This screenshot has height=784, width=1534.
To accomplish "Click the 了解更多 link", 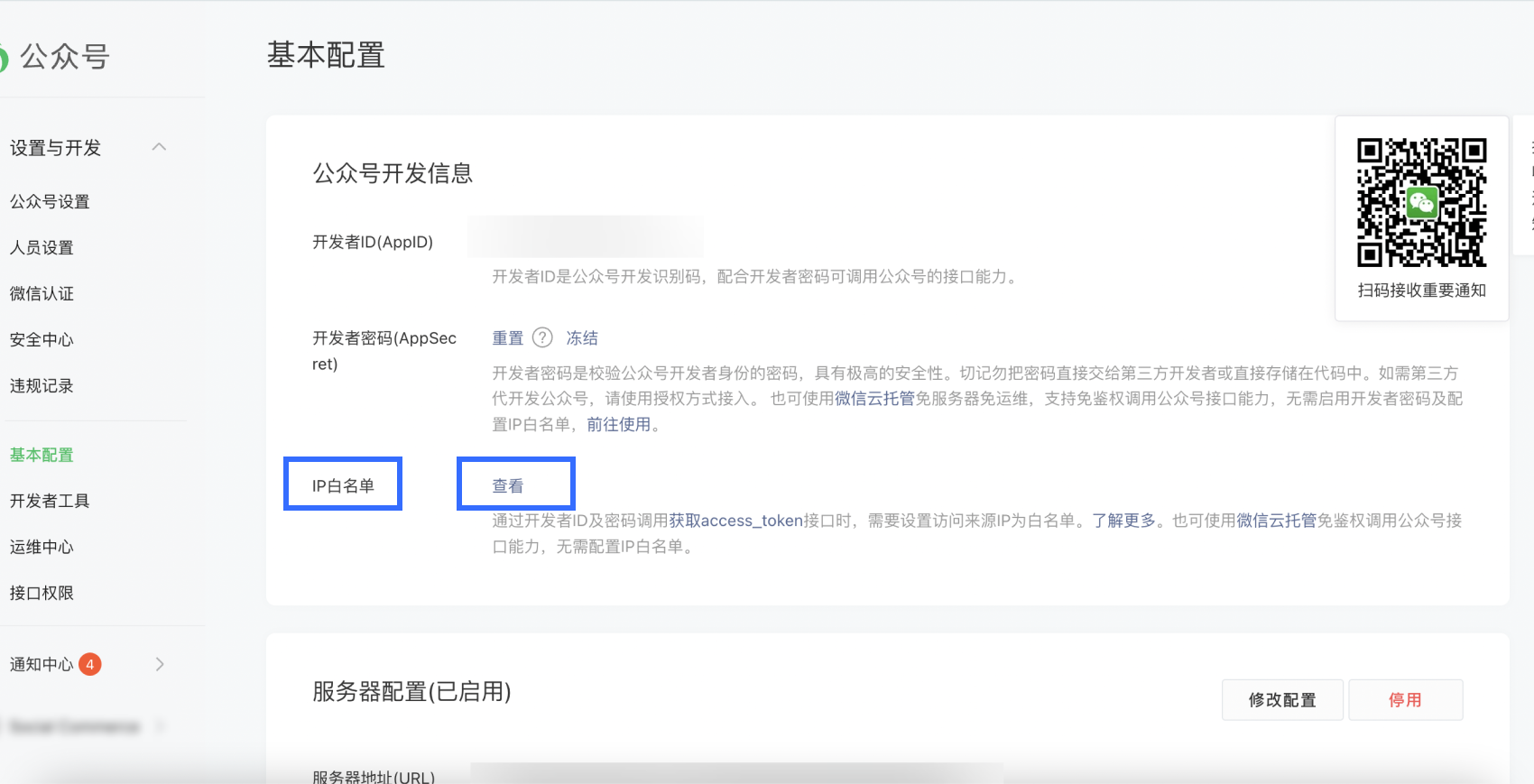I will coord(1123,521).
